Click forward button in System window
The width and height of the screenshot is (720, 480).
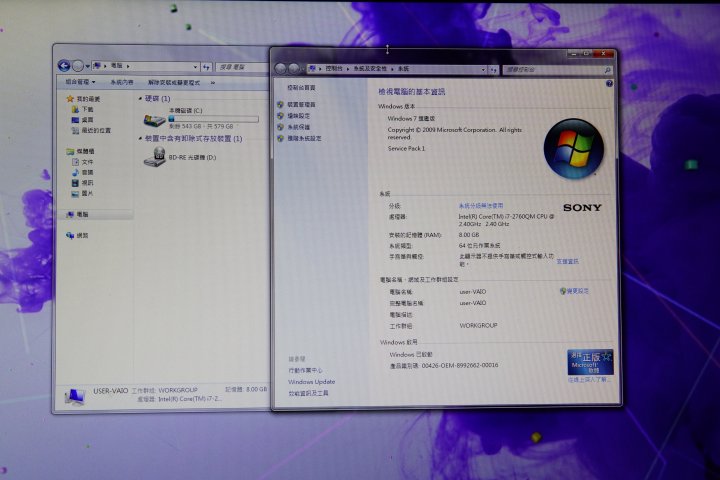pyautogui.click(x=294, y=69)
